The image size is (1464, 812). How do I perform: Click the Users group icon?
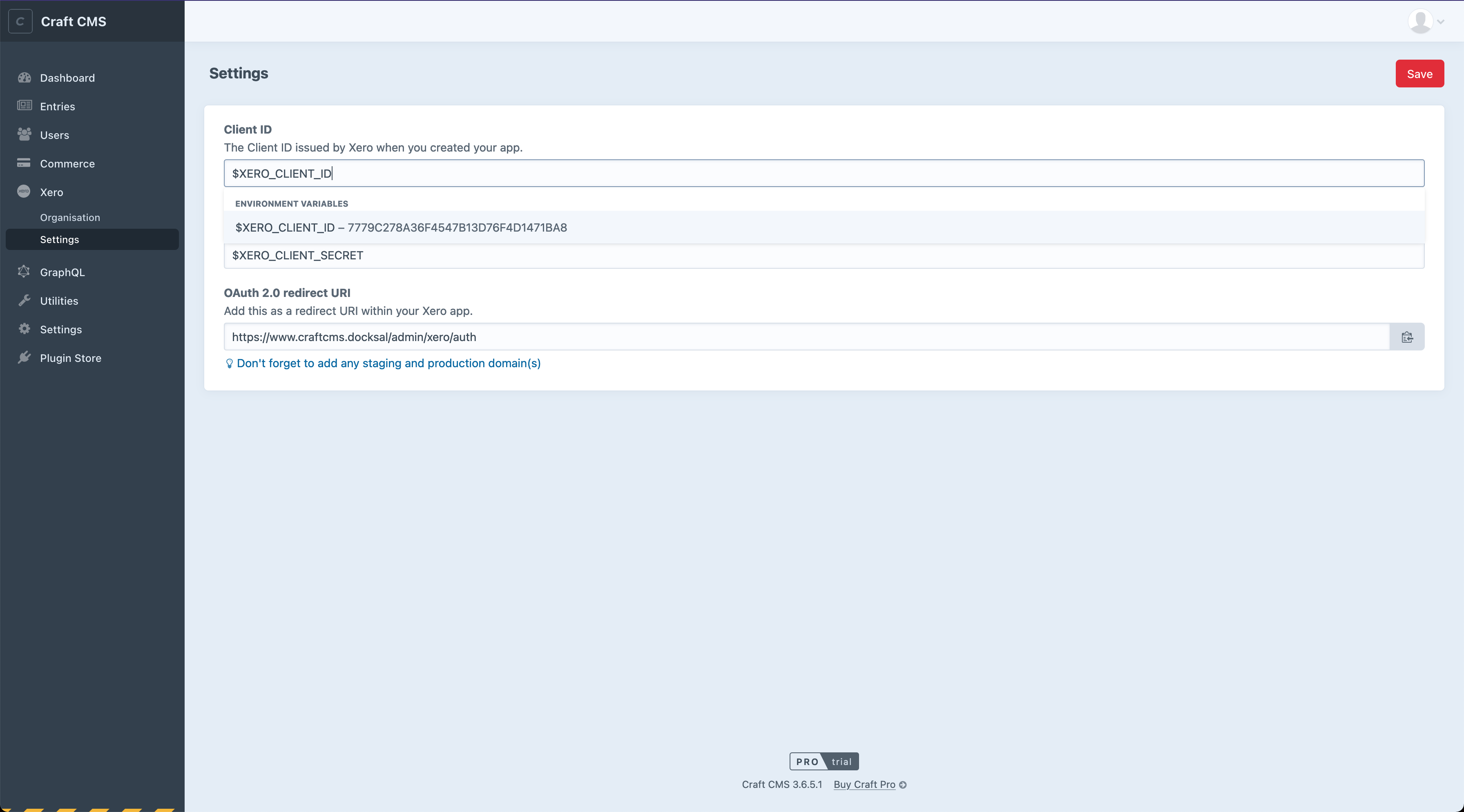point(24,135)
